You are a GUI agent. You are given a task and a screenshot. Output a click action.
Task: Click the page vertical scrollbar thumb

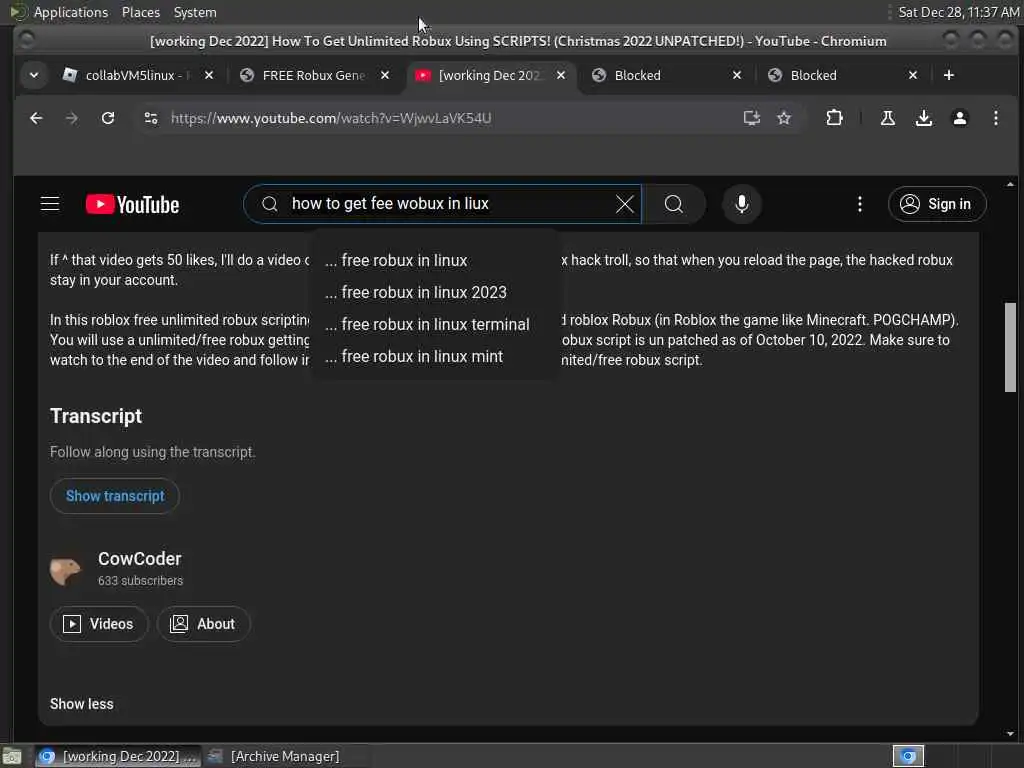tap(1010, 347)
